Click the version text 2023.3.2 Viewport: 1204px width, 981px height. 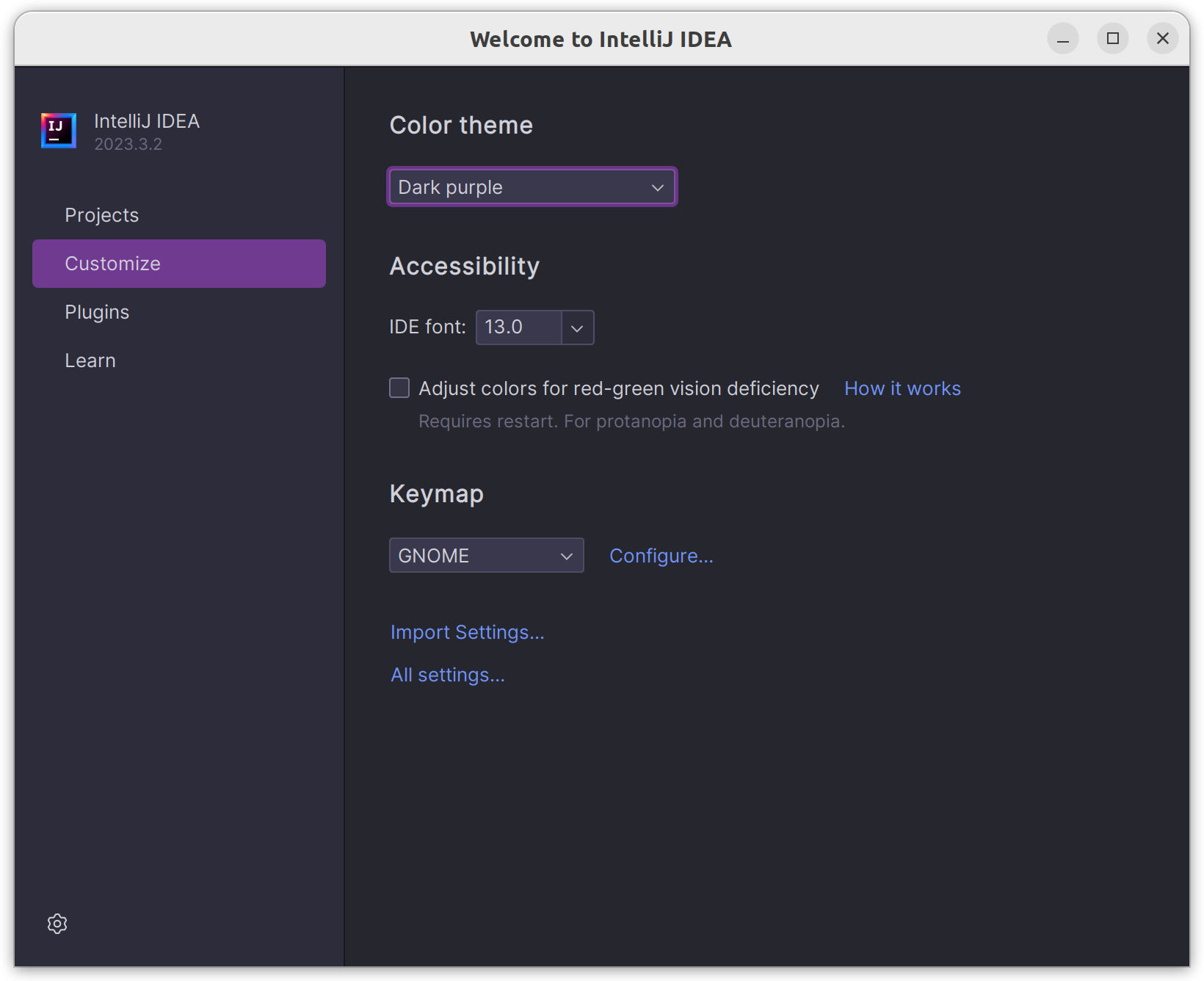128,144
